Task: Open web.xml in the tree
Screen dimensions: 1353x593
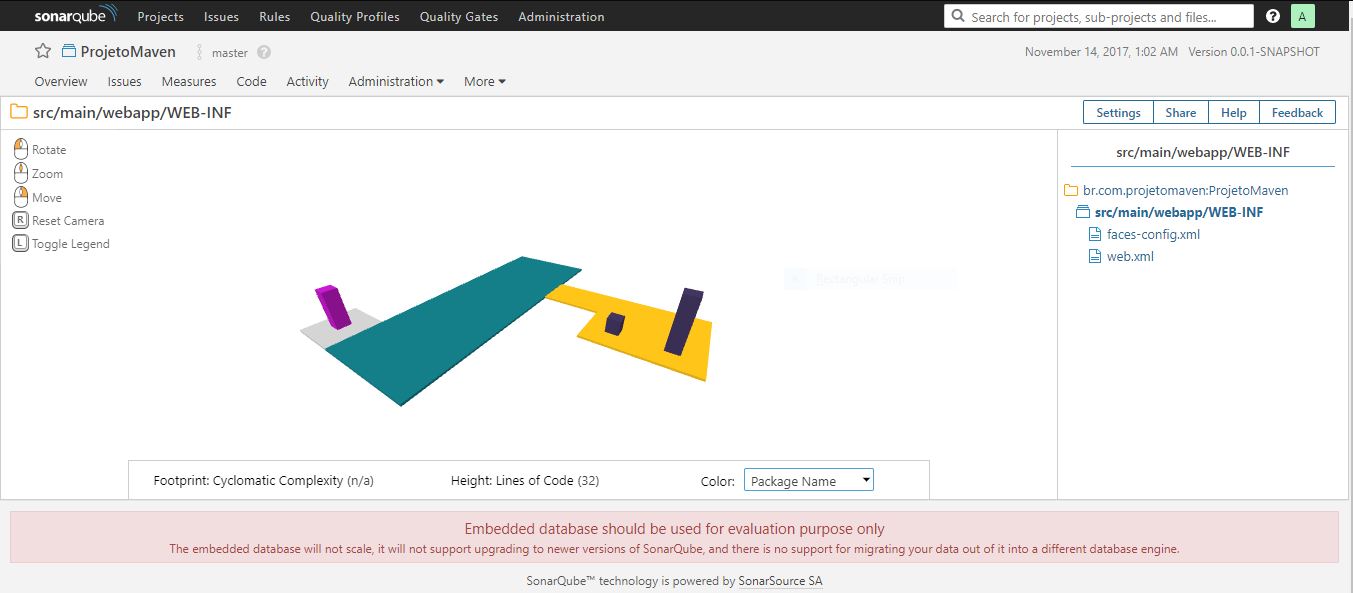Action: pos(1130,256)
